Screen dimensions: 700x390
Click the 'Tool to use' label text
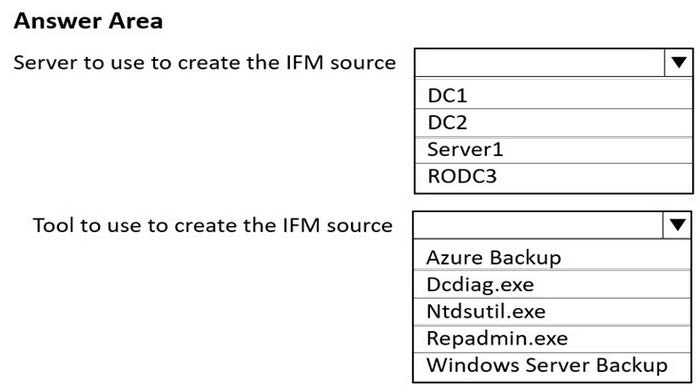pyautogui.click(x=212, y=225)
